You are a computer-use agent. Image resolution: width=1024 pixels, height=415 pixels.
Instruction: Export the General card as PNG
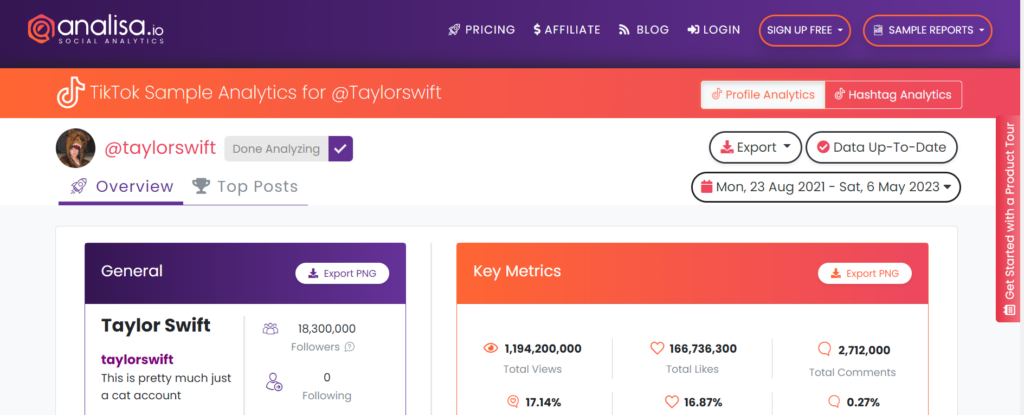click(342, 273)
